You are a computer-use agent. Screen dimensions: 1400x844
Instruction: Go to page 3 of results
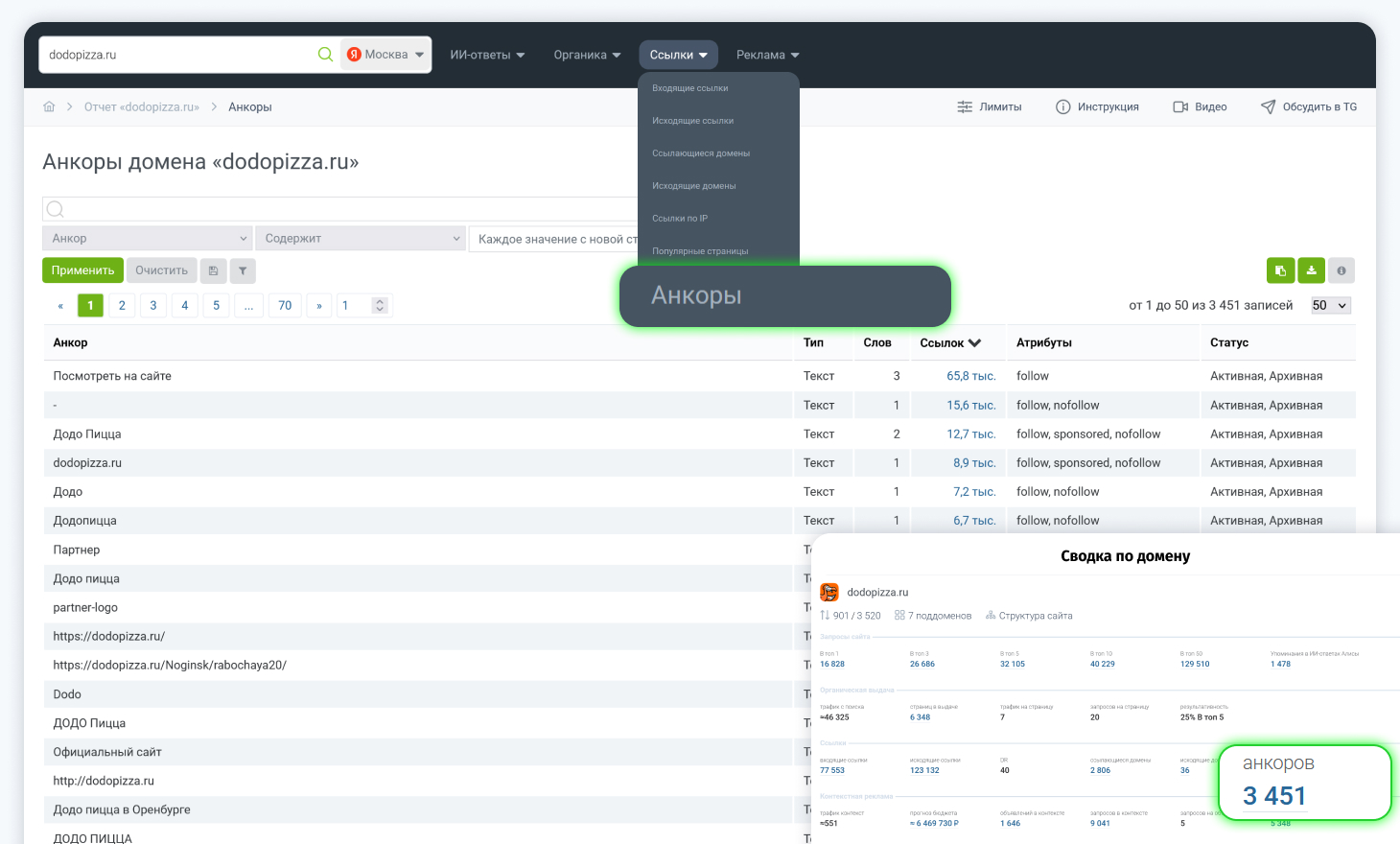(153, 306)
